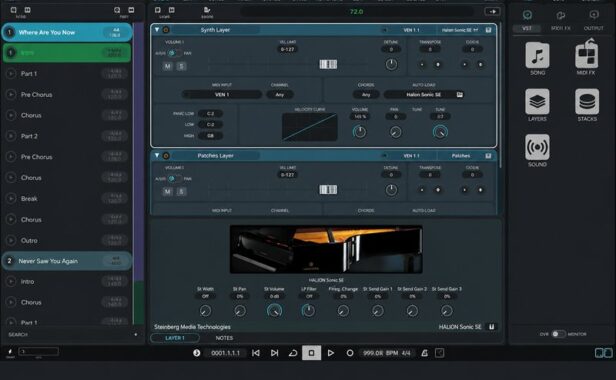Click the Auto-Load folder icon
The width and height of the screenshot is (616, 380).
[460, 94]
